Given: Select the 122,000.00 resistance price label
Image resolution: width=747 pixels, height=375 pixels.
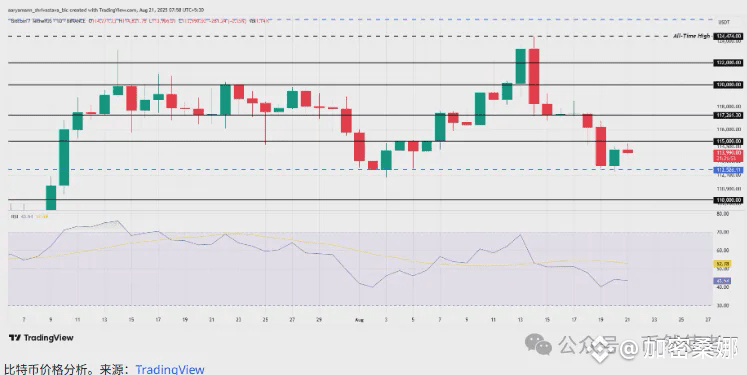Looking at the screenshot, I should [728, 62].
